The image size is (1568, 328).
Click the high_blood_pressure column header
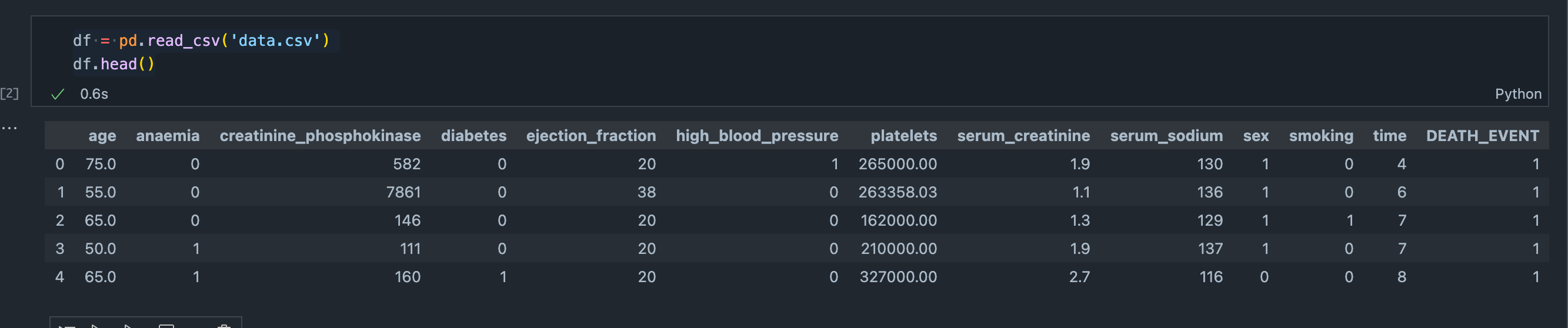pyautogui.click(x=756, y=136)
